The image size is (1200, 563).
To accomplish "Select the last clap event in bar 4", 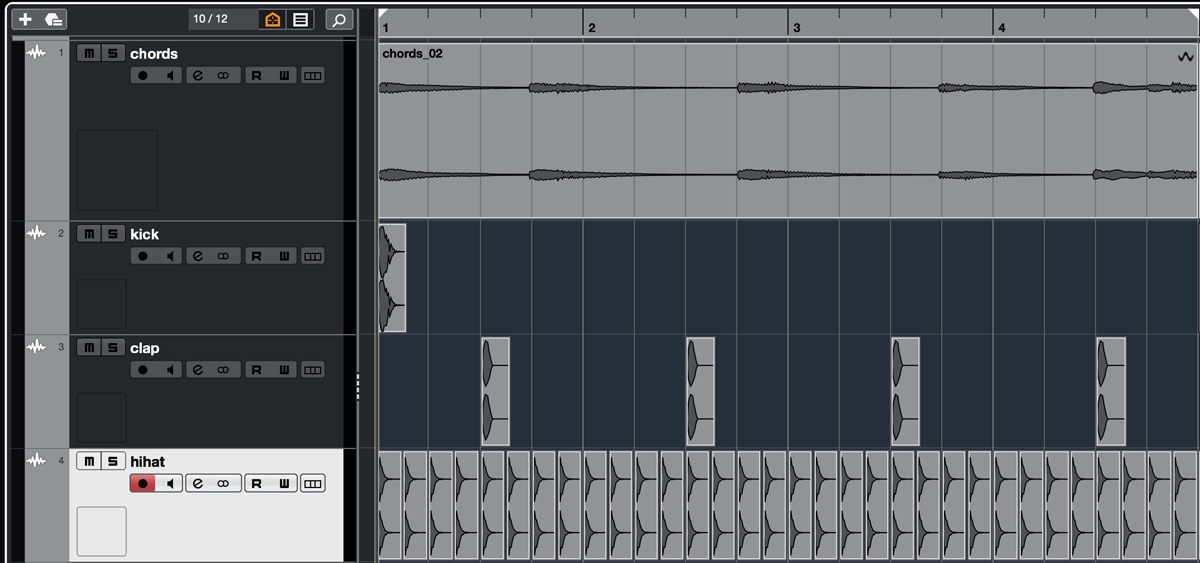I will [x=1110, y=391].
